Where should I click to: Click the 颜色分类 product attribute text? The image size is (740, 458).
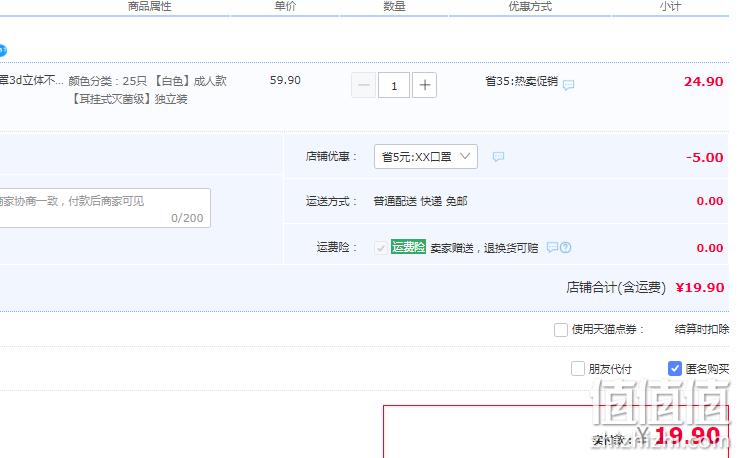[x=148, y=90]
